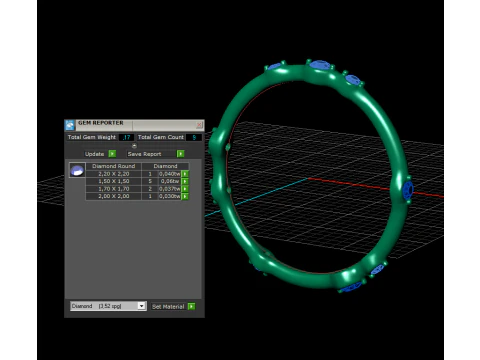Viewport: 480px width, 360px height.
Task: Open the Diamond material dropdown
Action: point(142,306)
